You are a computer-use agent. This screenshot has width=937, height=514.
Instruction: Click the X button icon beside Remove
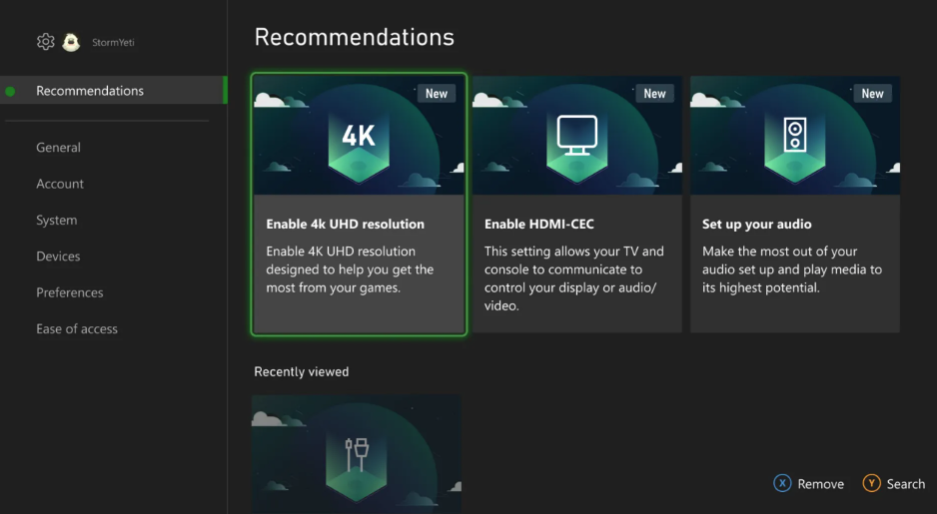click(x=782, y=483)
